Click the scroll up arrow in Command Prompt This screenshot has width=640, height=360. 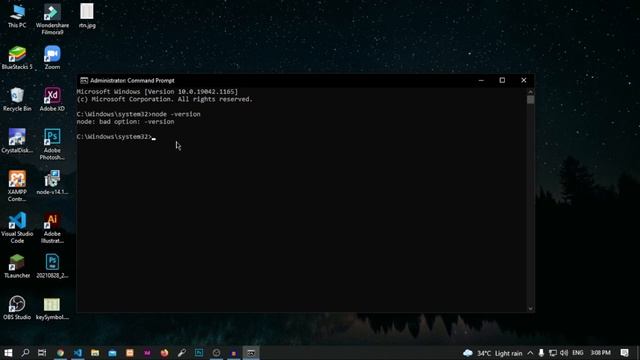coord(531,91)
